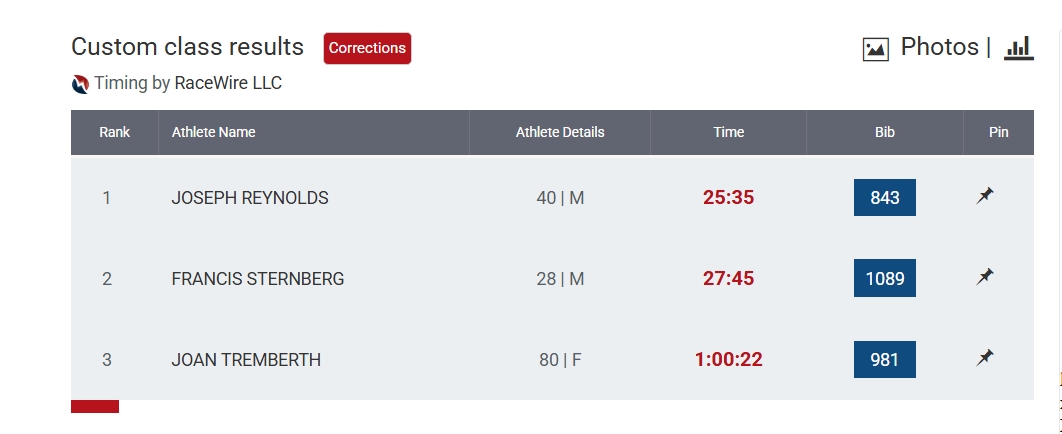Select bib number 981 badge
This screenshot has height=434, width=1062.
pos(884,359)
